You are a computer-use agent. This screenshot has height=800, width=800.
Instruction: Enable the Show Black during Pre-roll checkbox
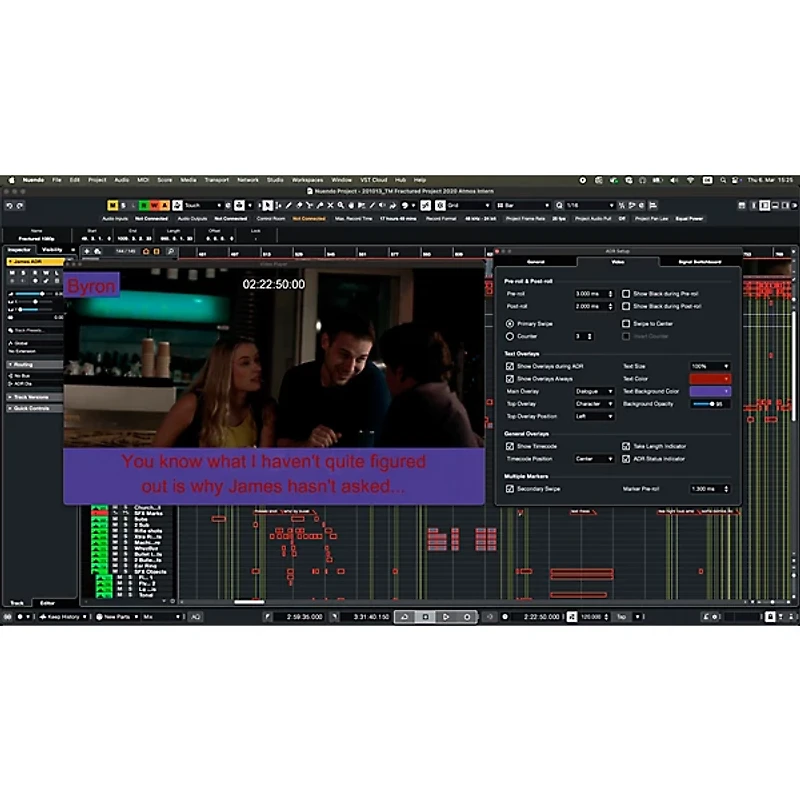coord(626,294)
